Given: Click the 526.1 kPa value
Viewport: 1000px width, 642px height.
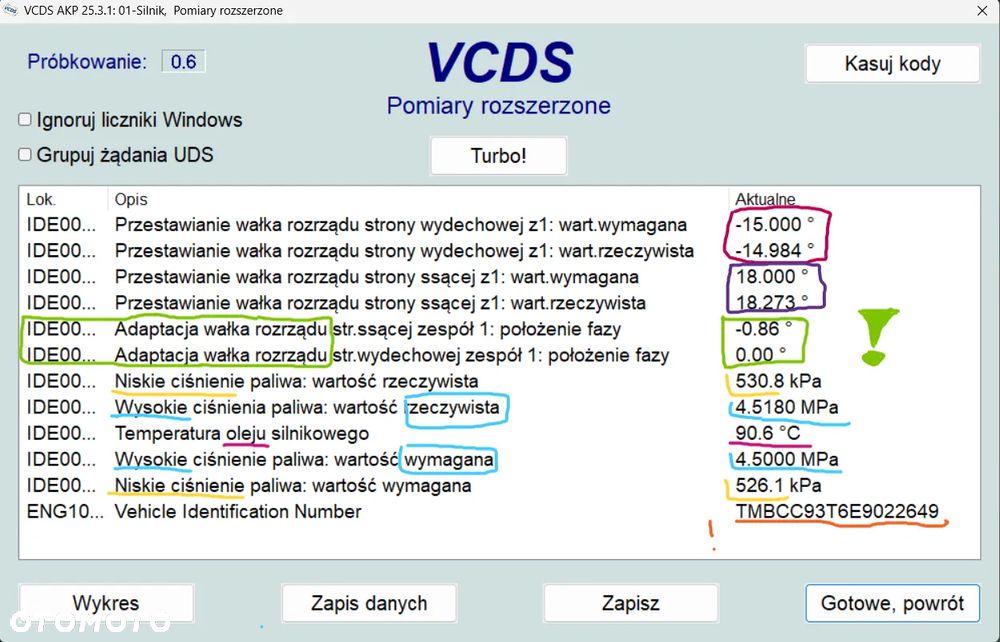Looking at the screenshot, I should pos(778,486).
